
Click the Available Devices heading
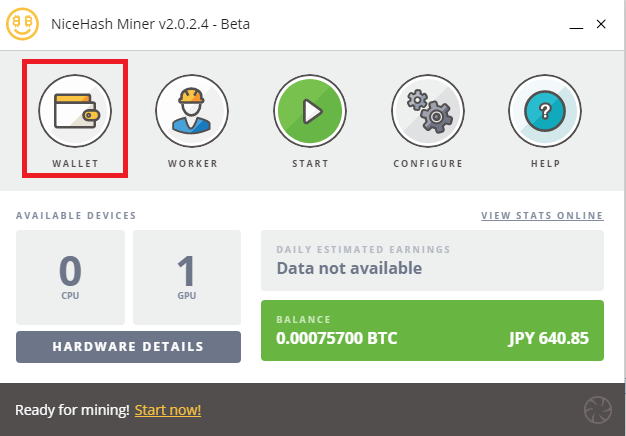(76, 216)
